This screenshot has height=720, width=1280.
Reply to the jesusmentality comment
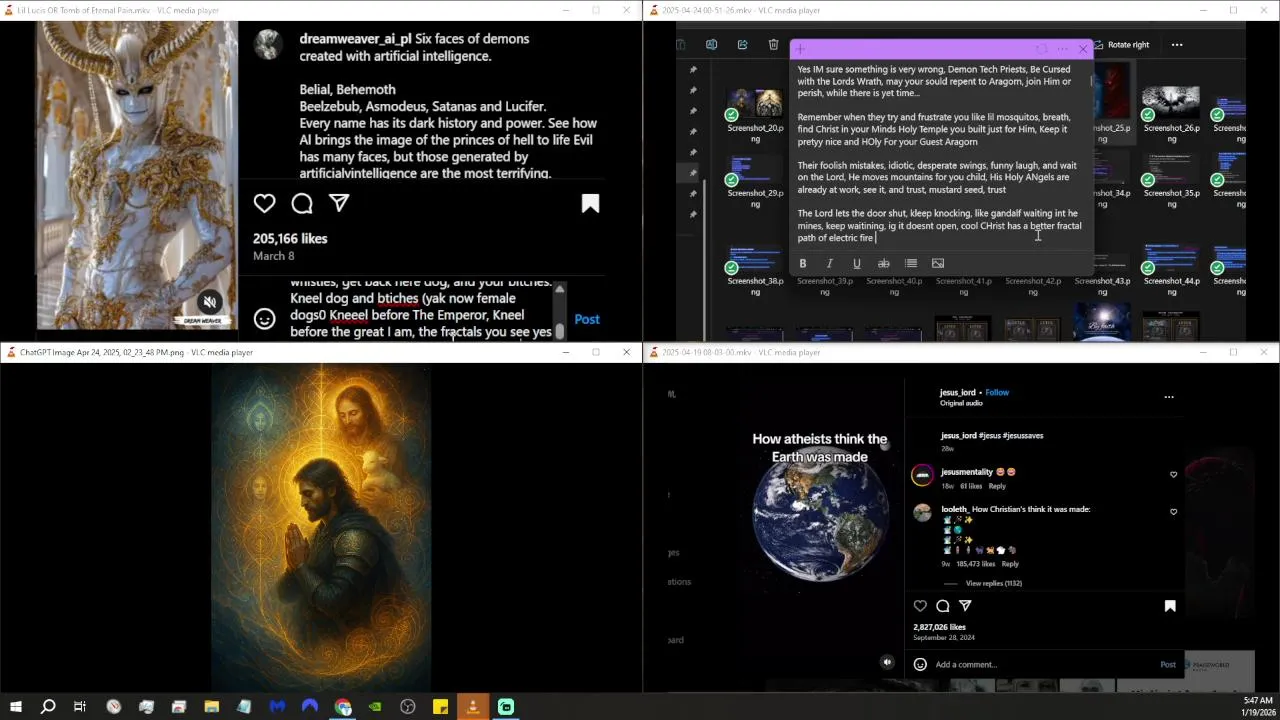point(997,486)
